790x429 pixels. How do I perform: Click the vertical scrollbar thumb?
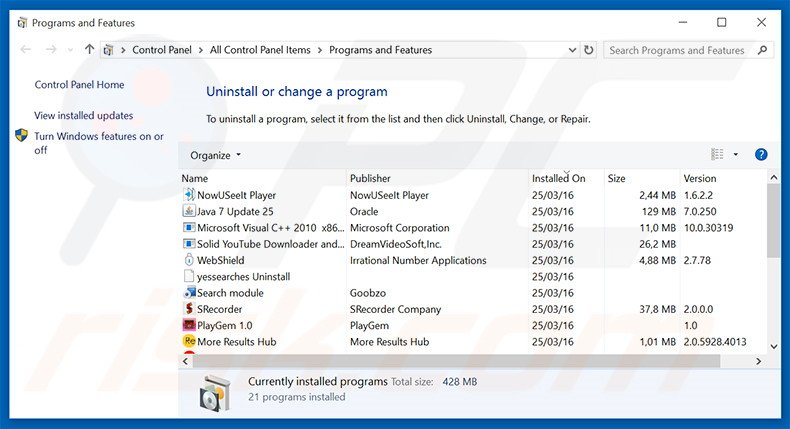coord(774,221)
